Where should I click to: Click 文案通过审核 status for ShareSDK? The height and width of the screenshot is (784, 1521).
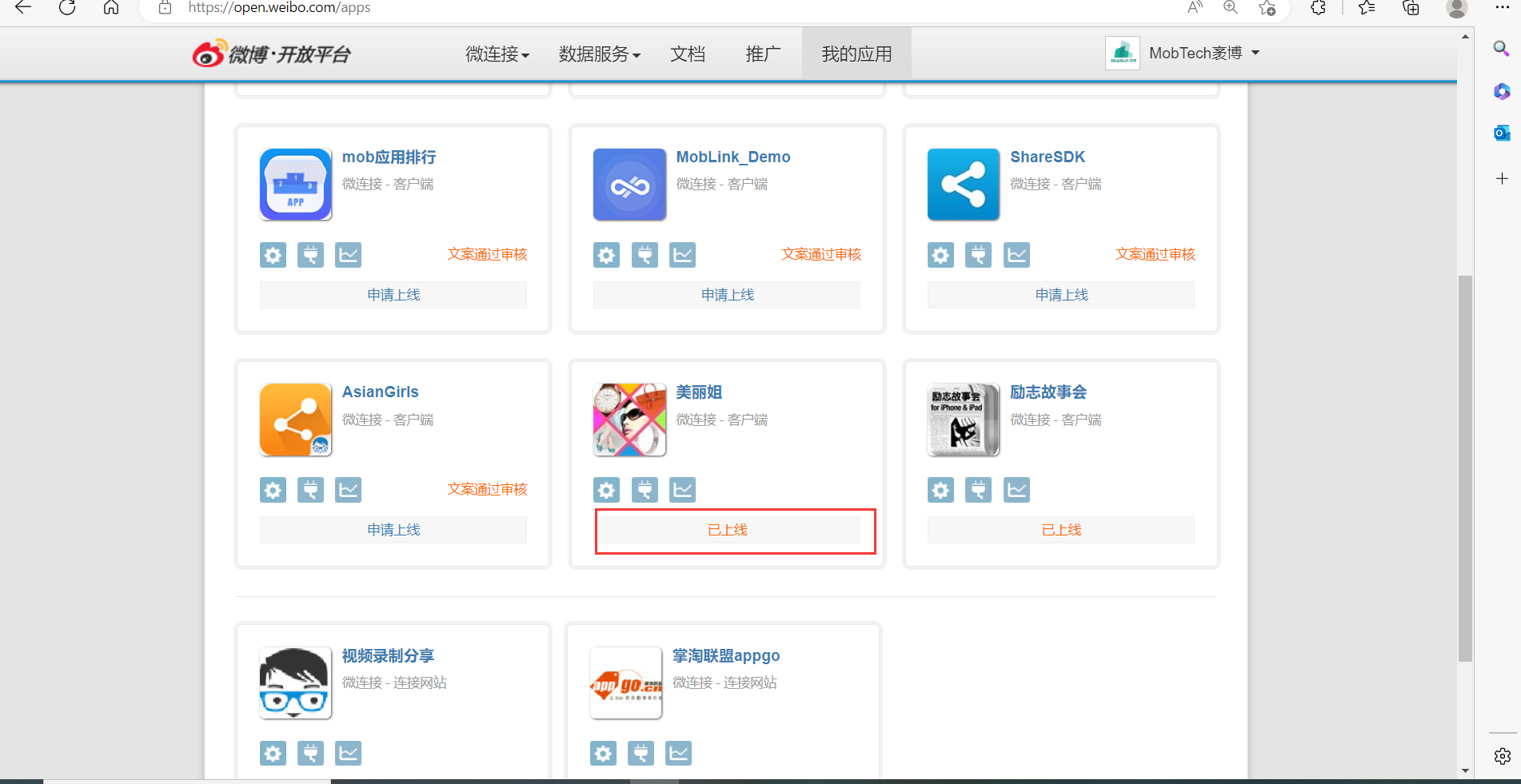pos(1156,254)
